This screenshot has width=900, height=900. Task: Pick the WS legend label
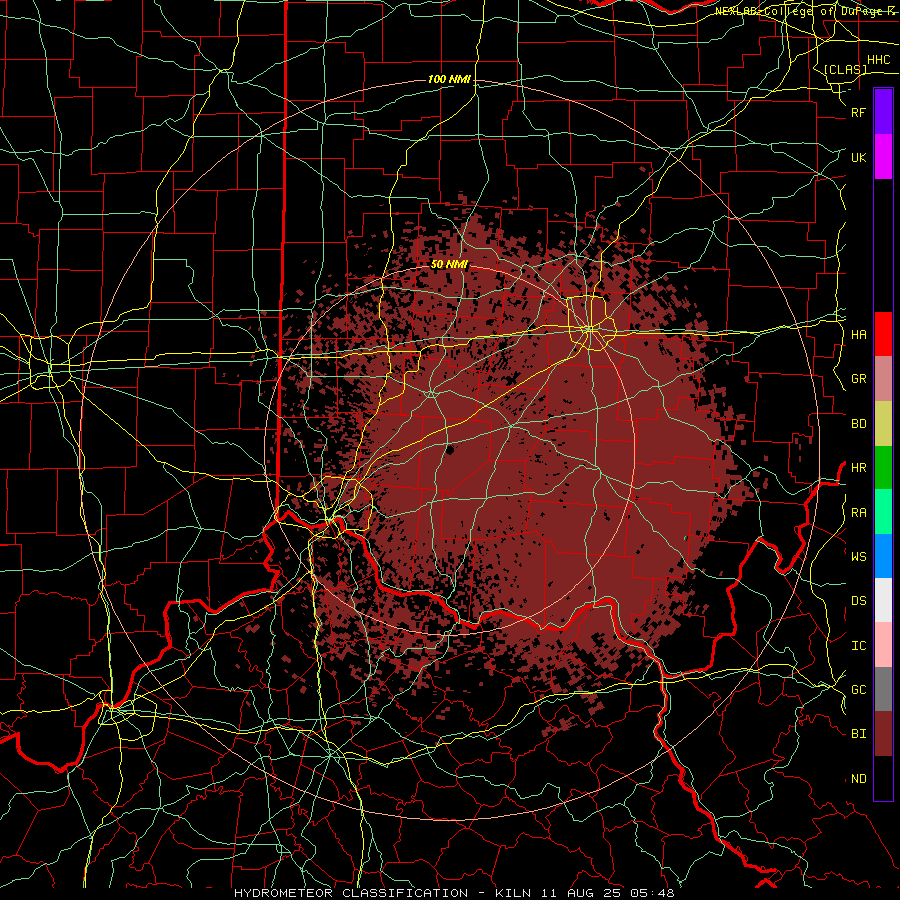pos(859,556)
